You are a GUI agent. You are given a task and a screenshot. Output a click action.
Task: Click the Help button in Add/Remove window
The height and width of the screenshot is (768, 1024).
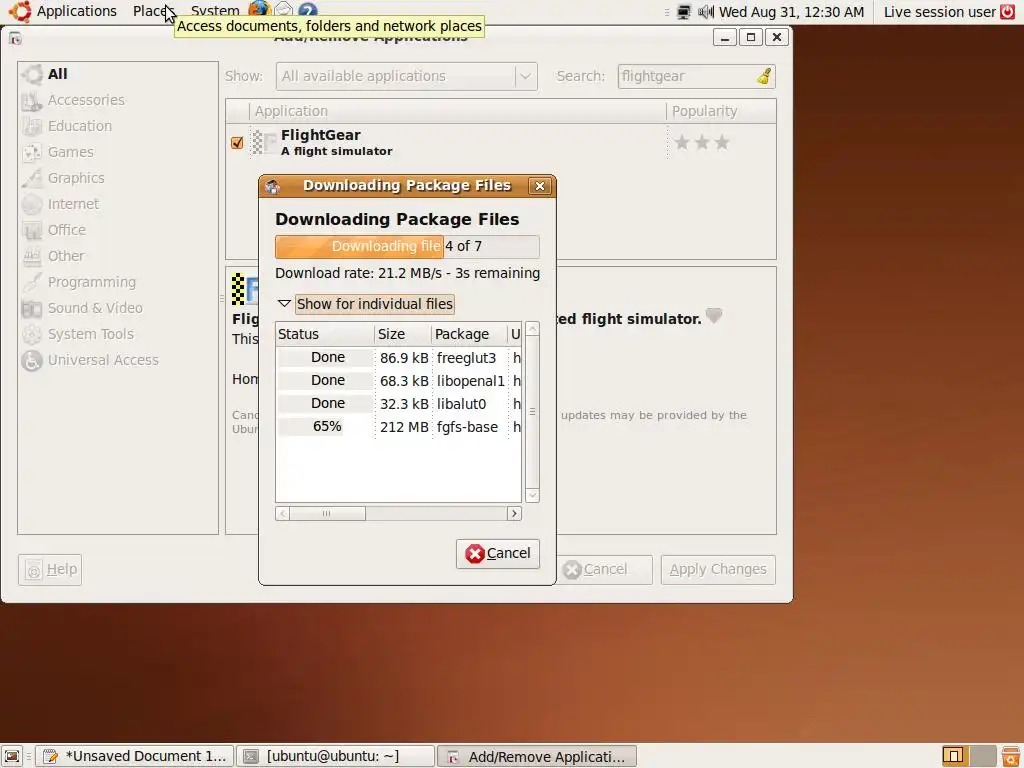coord(50,569)
